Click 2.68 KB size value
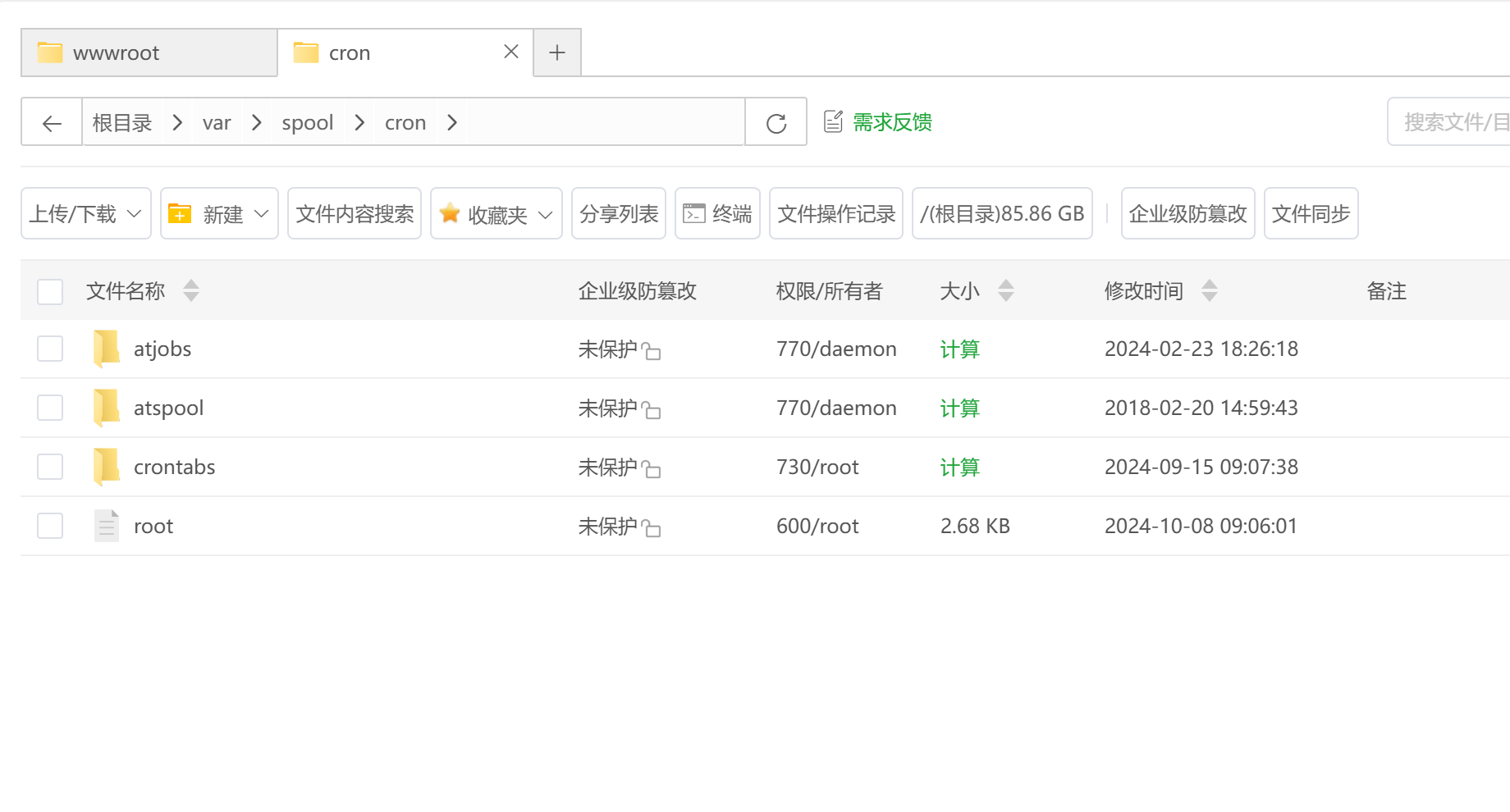This screenshot has height=812, width=1510. pyautogui.click(x=975, y=526)
